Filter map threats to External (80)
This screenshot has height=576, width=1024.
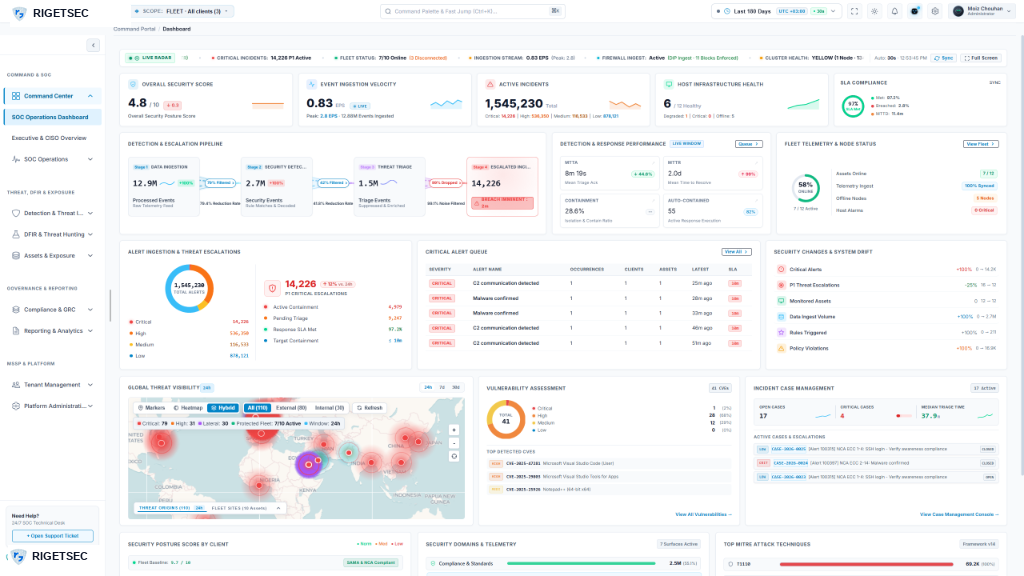tap(291, 408)
